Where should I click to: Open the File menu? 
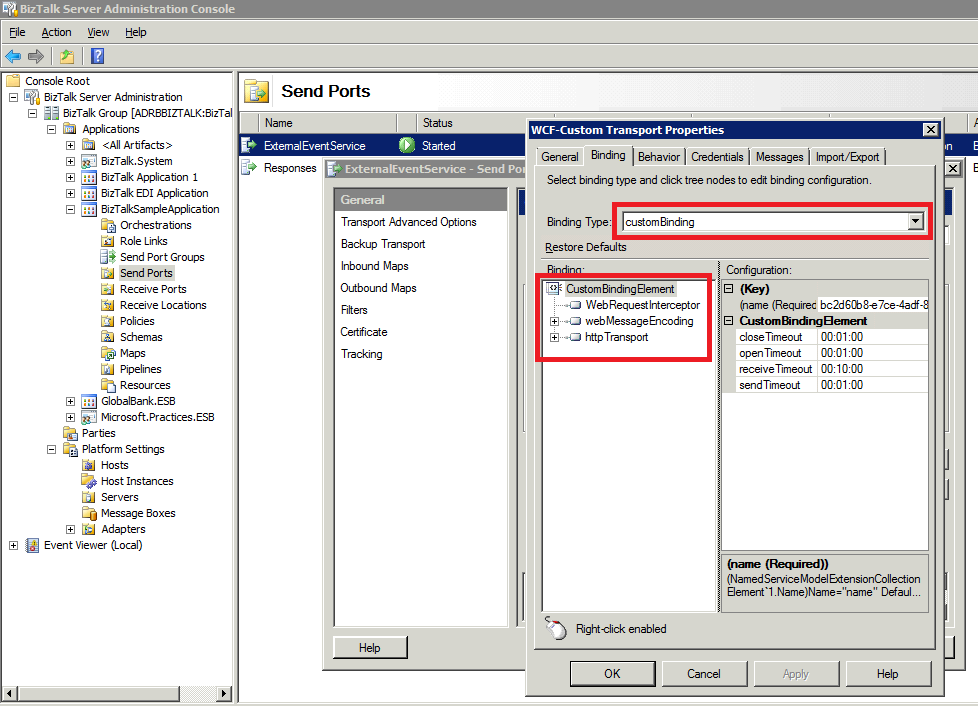click(17, 32)
